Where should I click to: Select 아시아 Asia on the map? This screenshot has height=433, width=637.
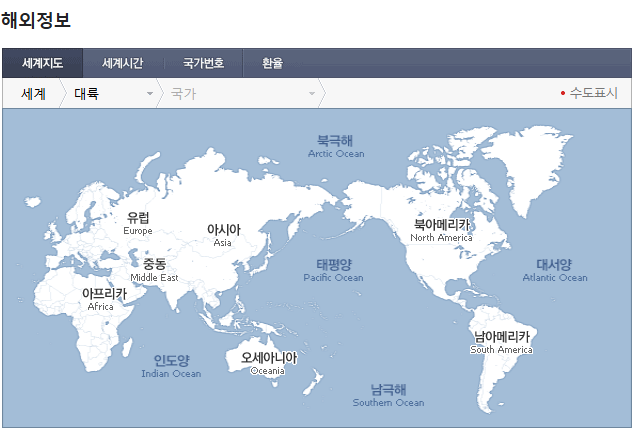223,235
